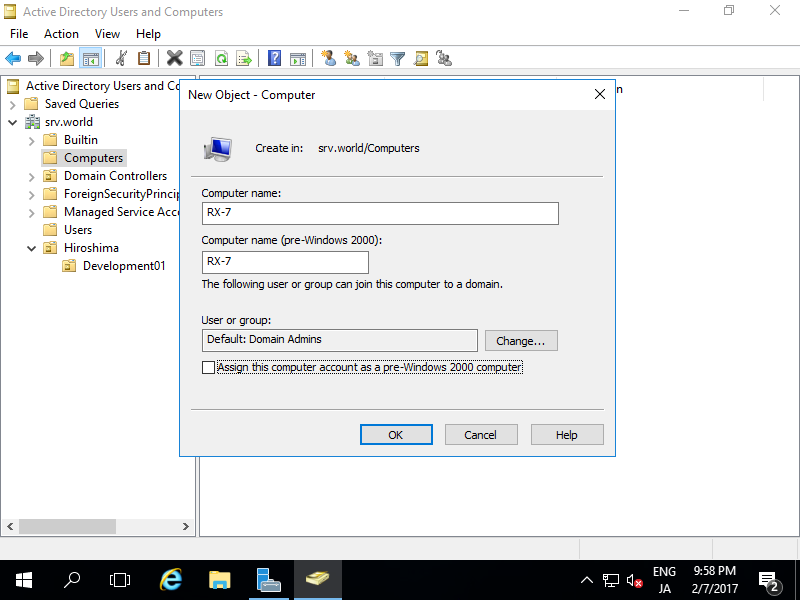Viewport: 800px width, 600px height.
Task: Select the Development01 OU
Action: (x=124, y=266)
